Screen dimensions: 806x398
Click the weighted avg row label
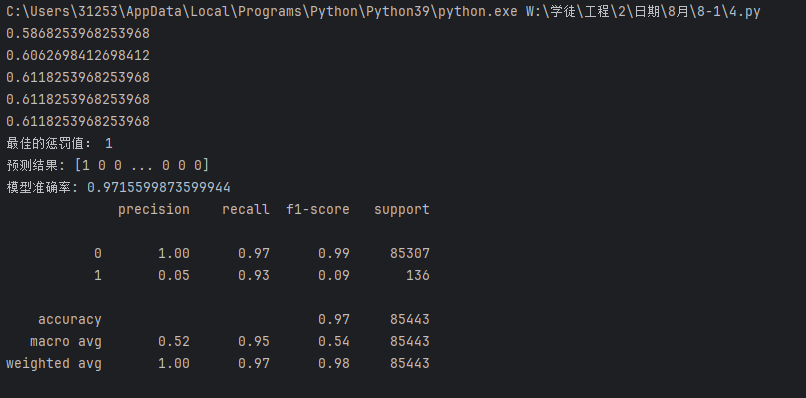point(54,364)
